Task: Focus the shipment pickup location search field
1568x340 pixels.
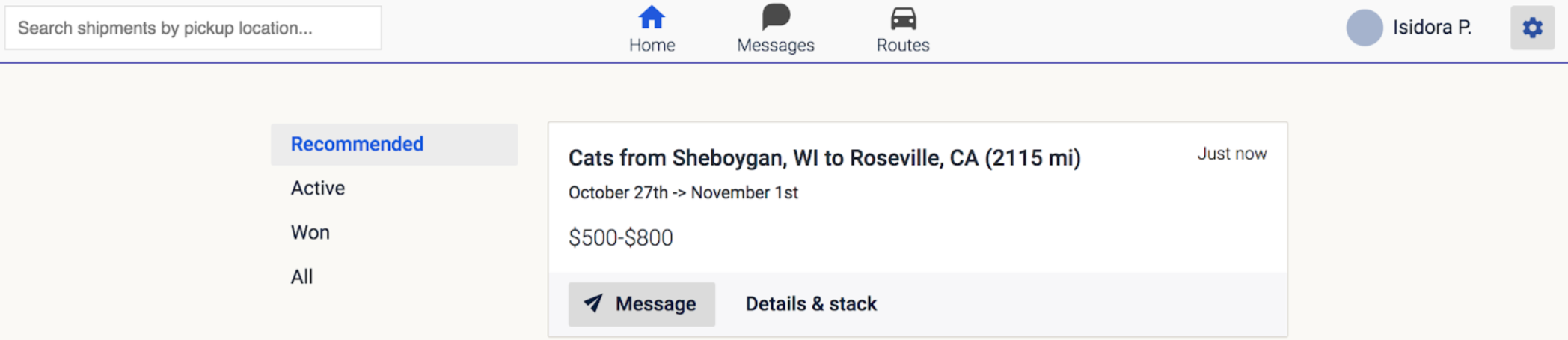Action: (x=193, y=28)
